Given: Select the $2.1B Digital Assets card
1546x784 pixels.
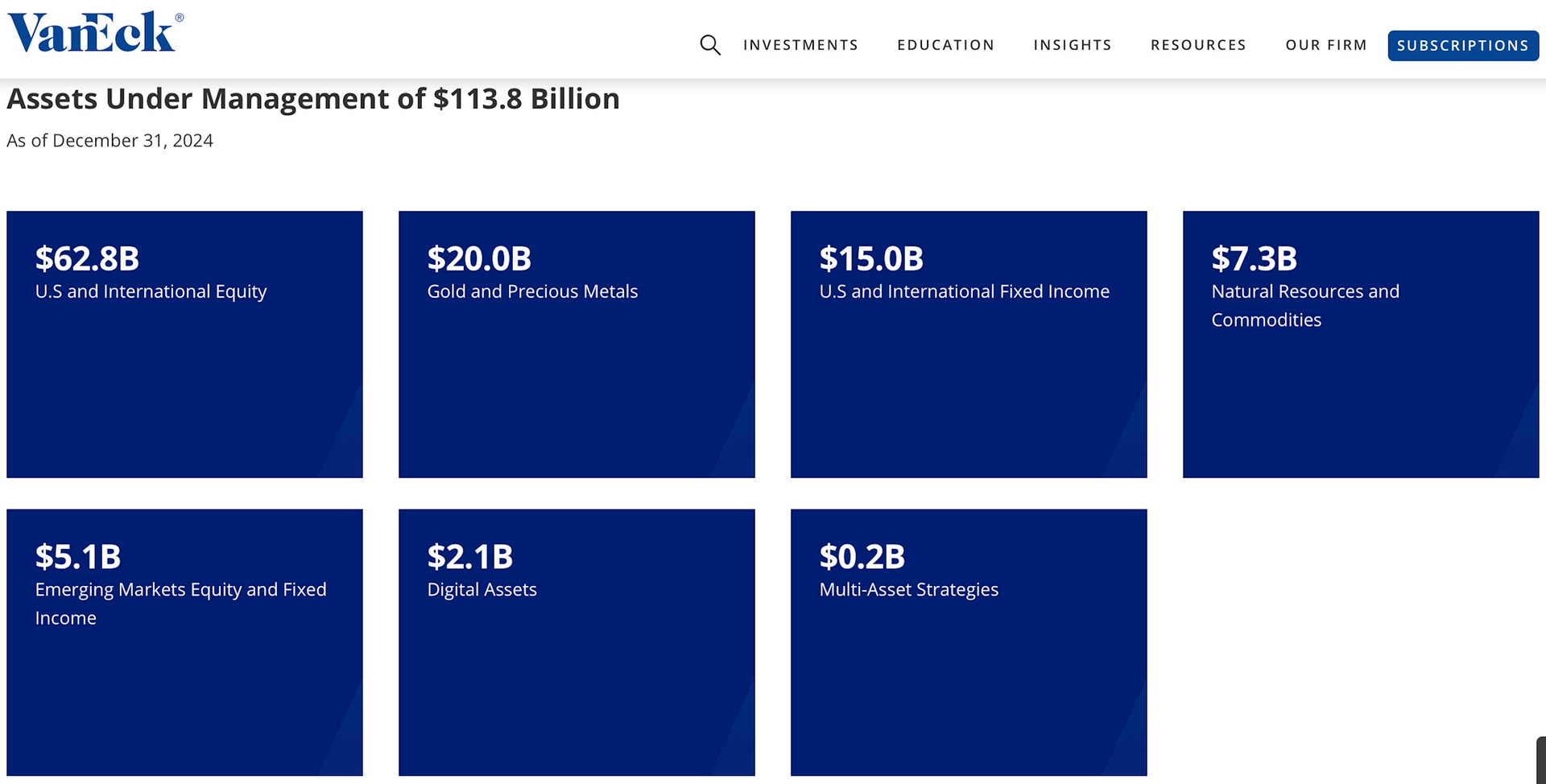Looking at the screenshot, I should 577,642.
